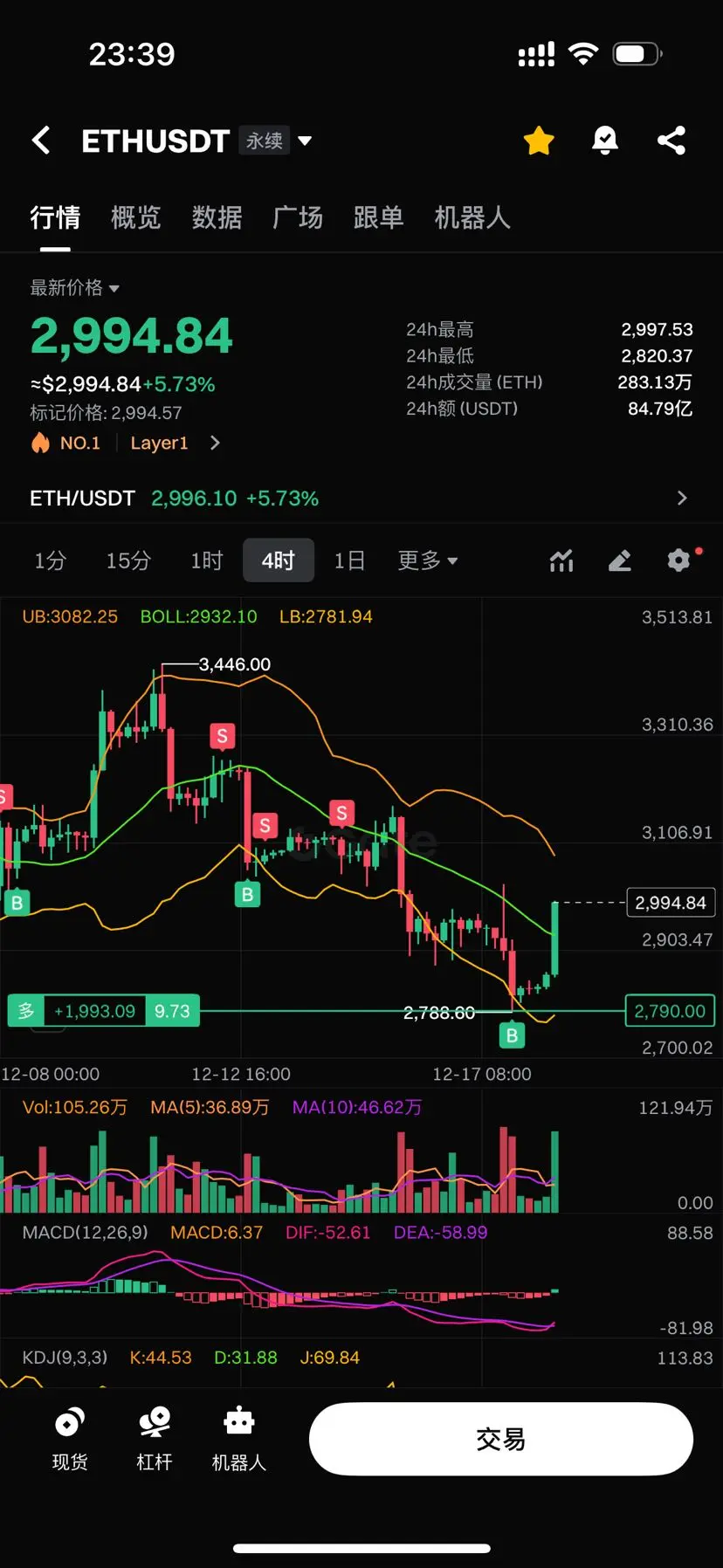Tap the 3,446.00 high price label
Screen dimensions: 723x1568
(235, 664)
